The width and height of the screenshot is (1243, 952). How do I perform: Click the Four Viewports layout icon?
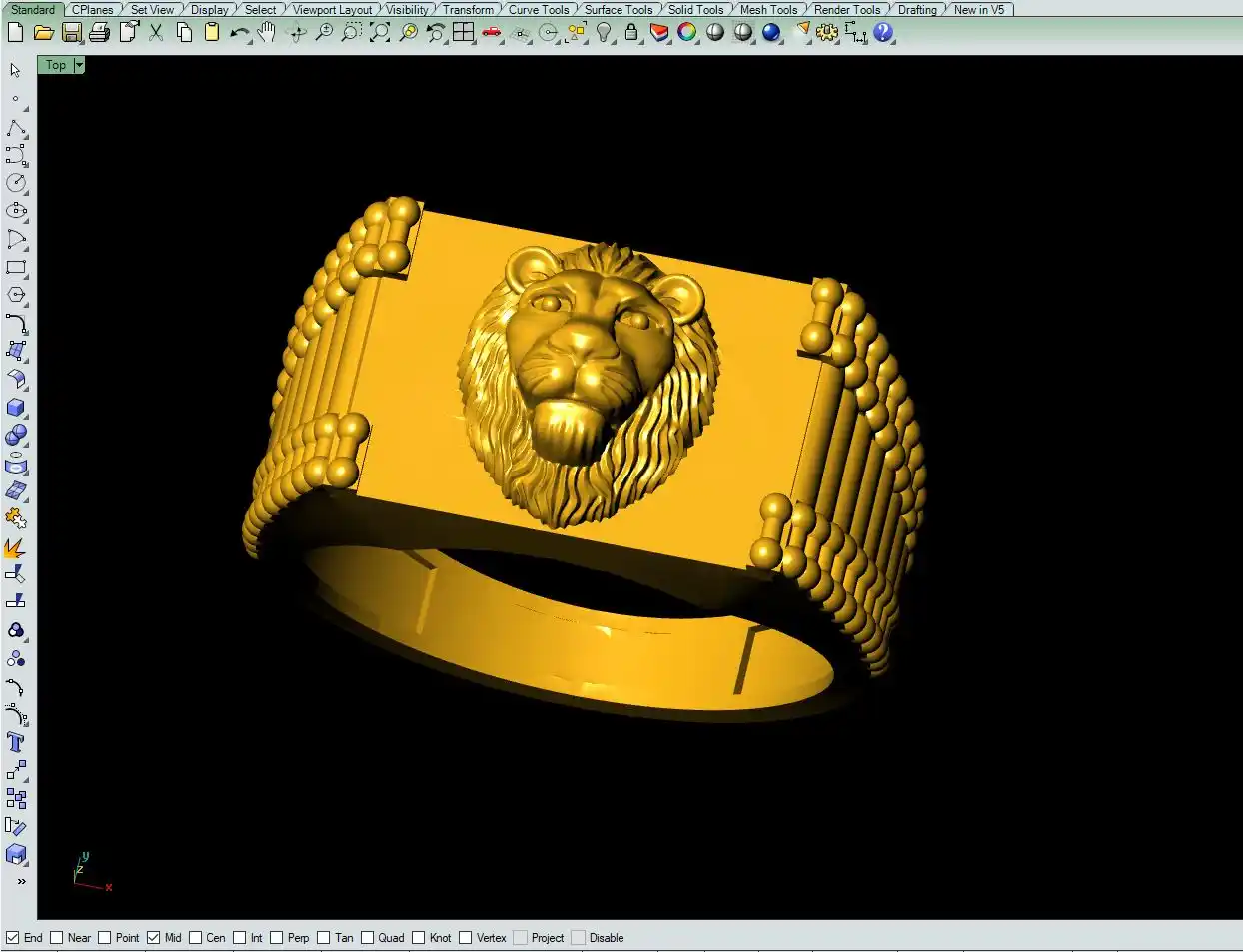pos(463,32)
